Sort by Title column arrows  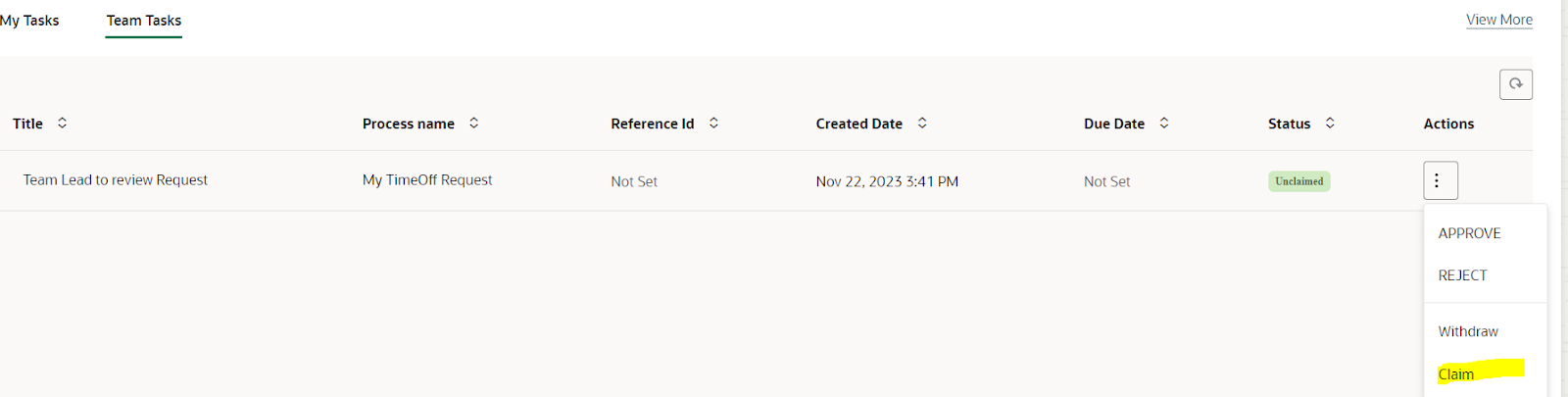(63, 124)
